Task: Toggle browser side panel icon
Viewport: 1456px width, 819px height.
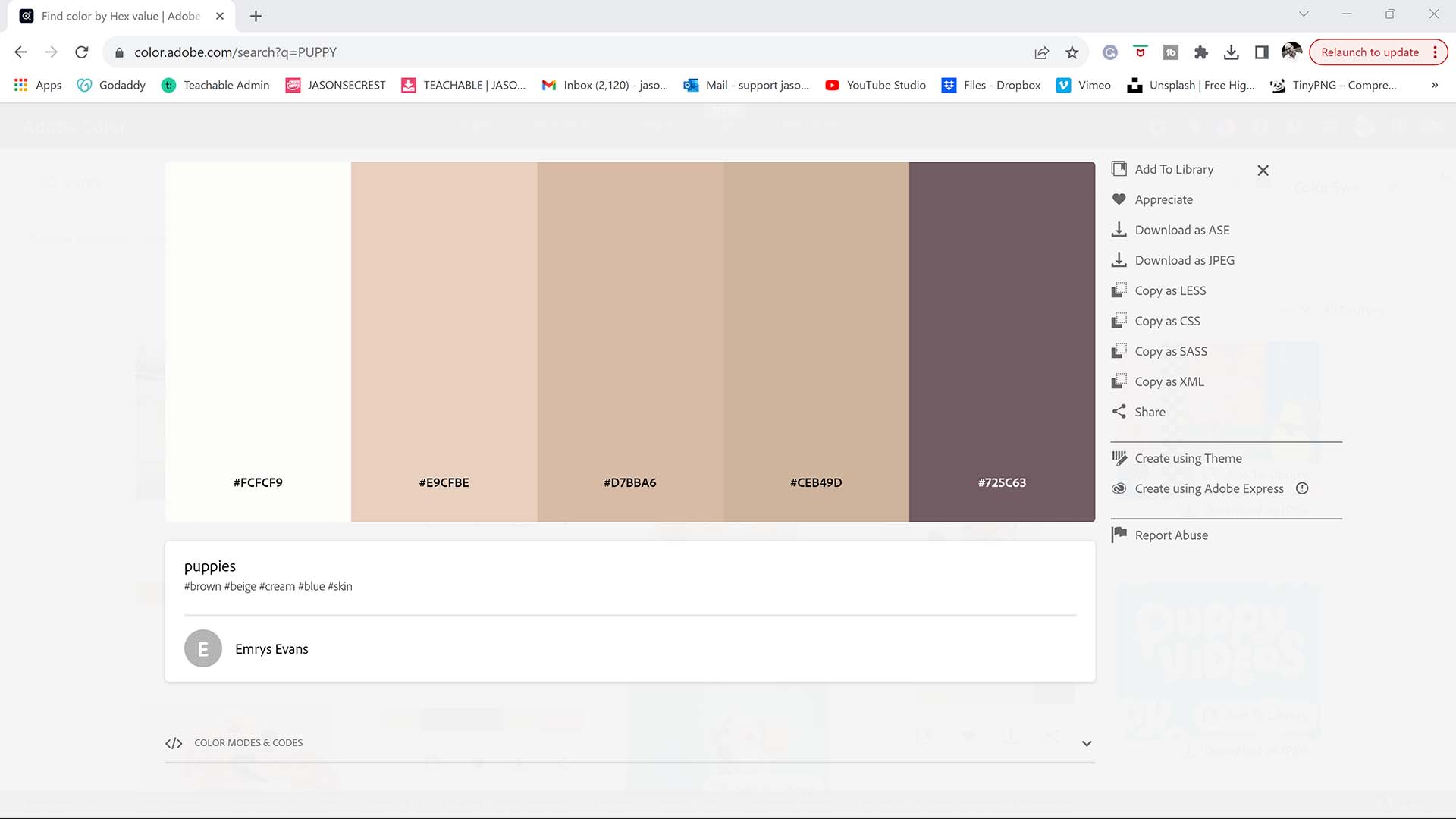Action: pyautogui.click(x=1261, y=52)
